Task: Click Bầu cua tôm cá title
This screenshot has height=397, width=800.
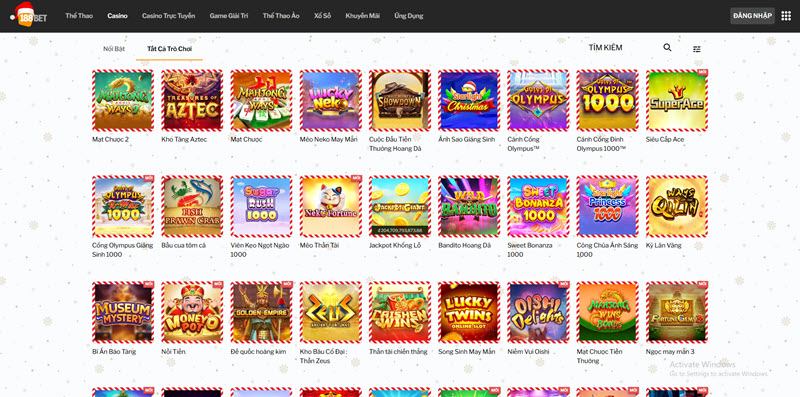Action: [x=184, y=245]
